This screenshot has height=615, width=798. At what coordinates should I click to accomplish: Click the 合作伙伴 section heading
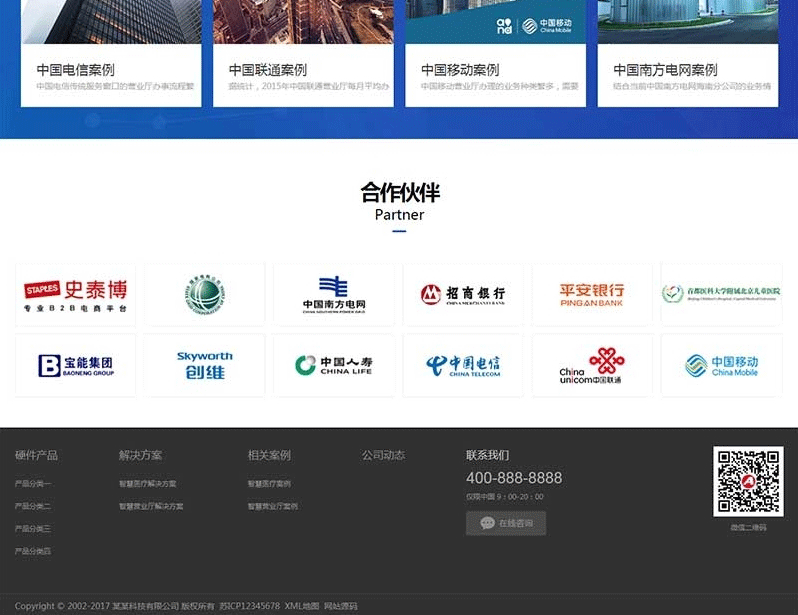tap(400, 192)
